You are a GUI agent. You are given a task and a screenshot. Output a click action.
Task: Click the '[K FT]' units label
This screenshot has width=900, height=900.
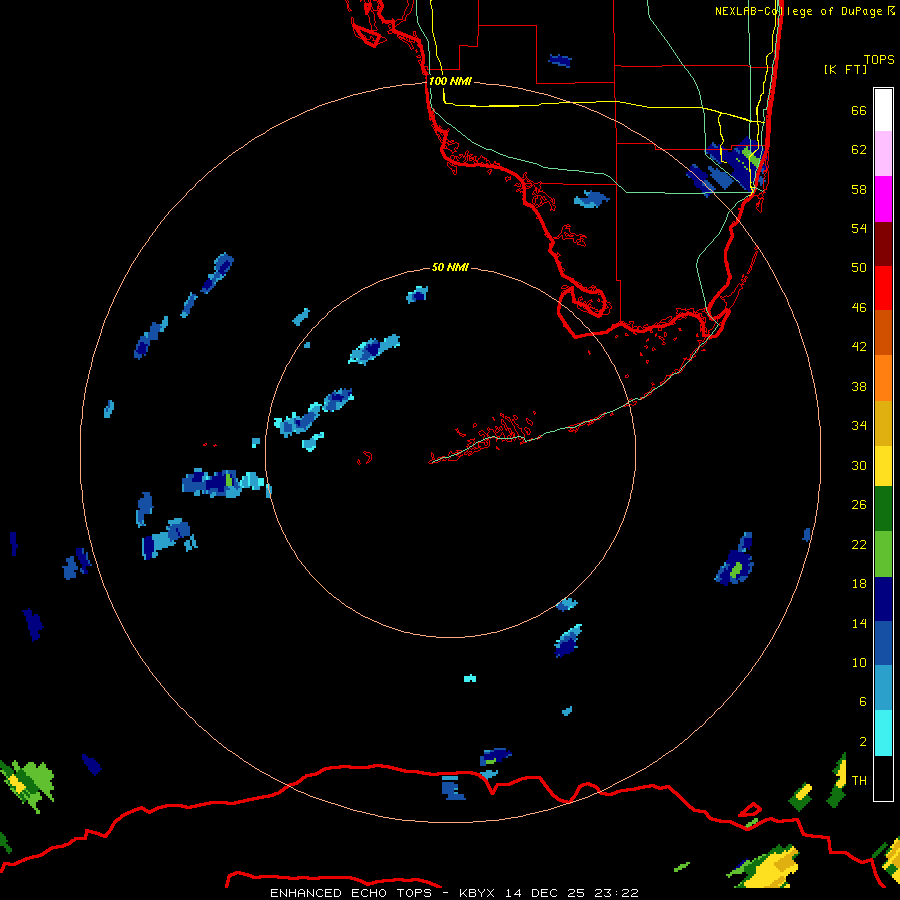[x=845, y=69]
